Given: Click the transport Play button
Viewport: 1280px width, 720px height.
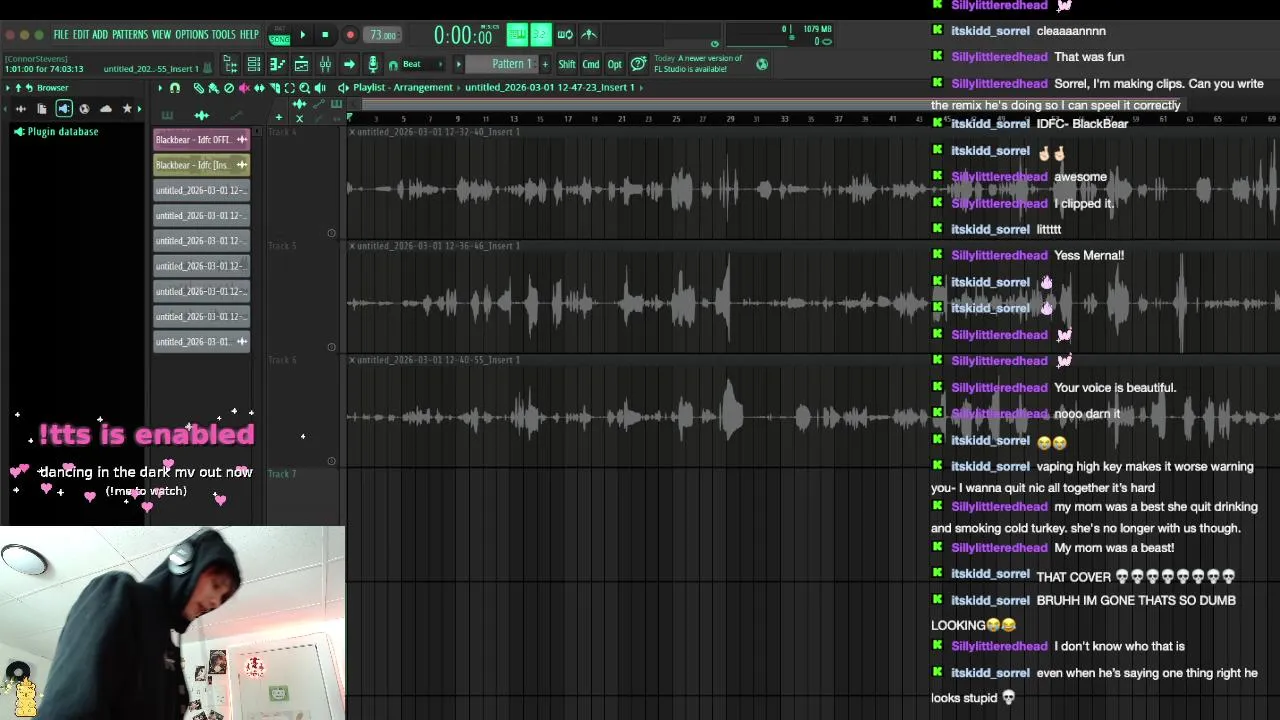Looking at the screenshot, I should click(302, 35).
